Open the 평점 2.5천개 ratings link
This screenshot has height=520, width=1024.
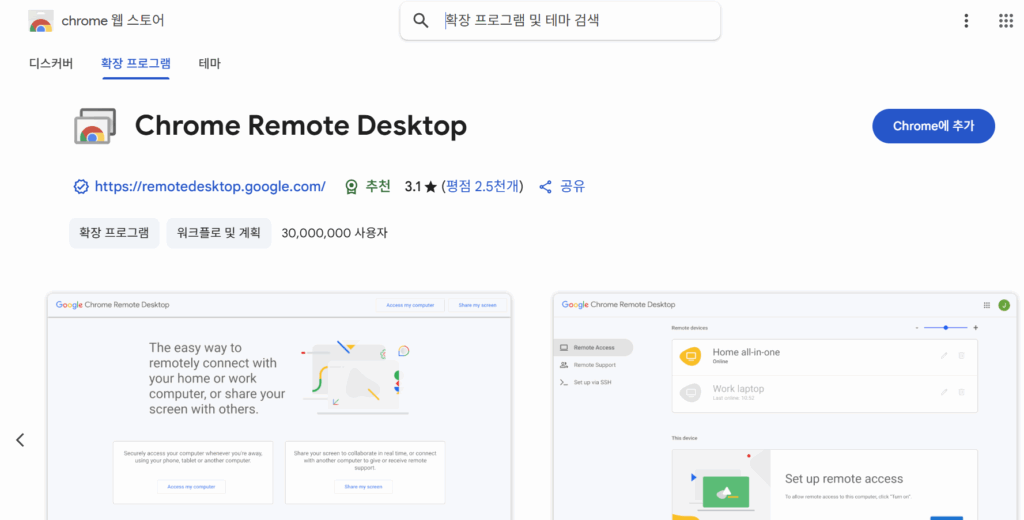[483, 187]
